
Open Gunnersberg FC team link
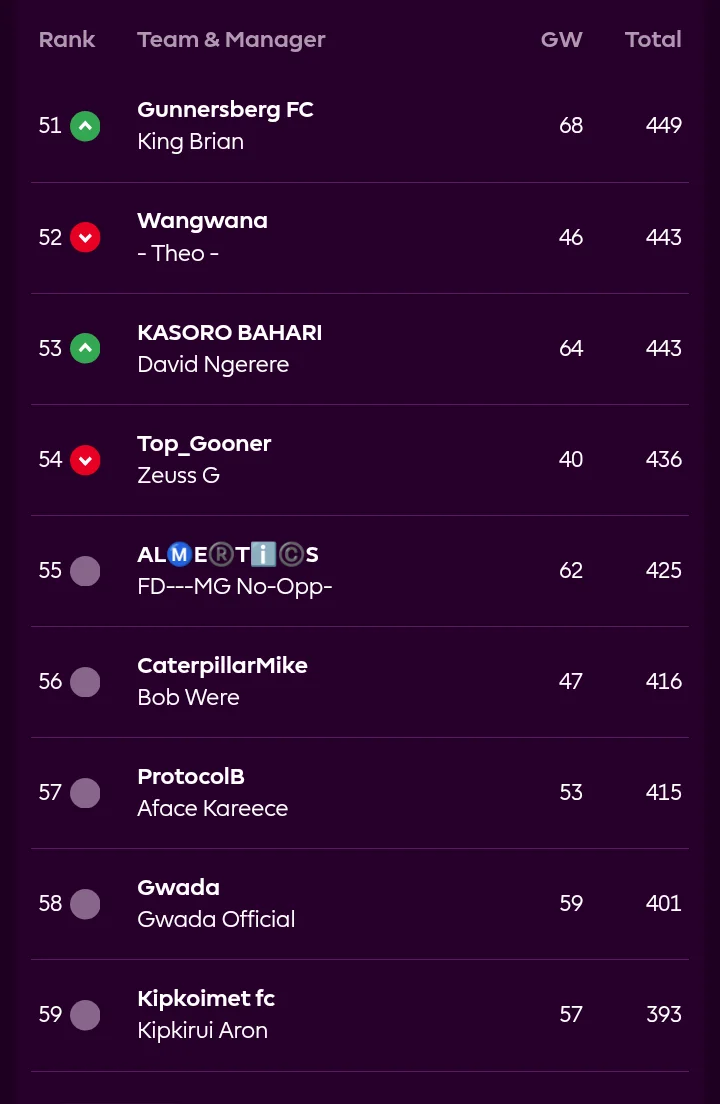225,110
